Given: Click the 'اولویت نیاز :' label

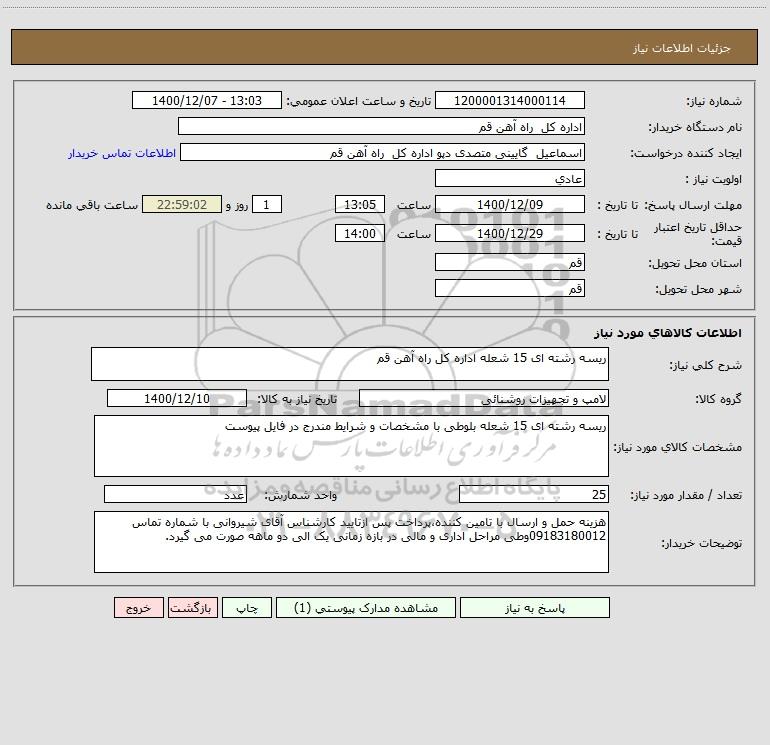Looking at the screenshot, I should (714, 180).
